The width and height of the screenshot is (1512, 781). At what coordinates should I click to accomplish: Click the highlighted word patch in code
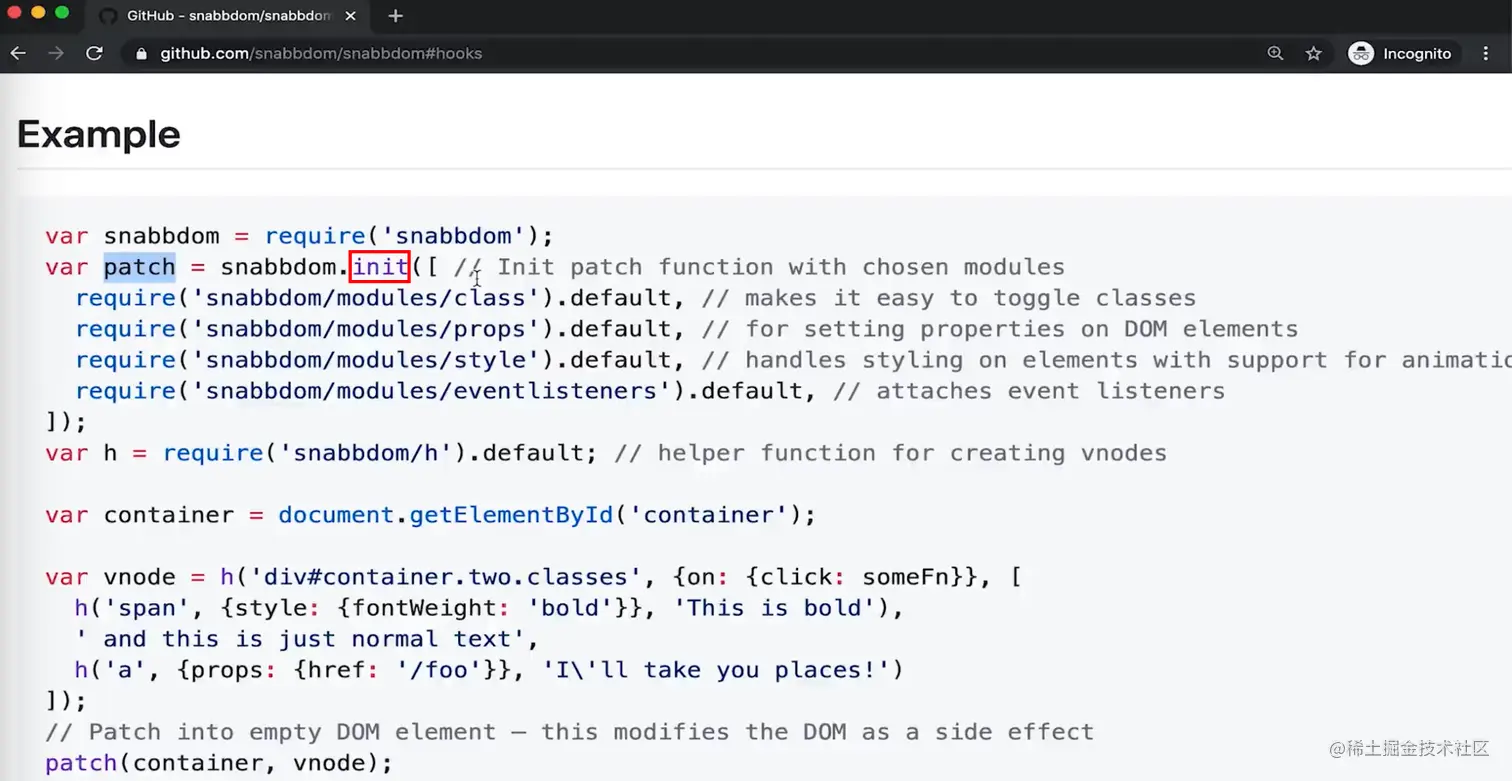tap(139, 267)
